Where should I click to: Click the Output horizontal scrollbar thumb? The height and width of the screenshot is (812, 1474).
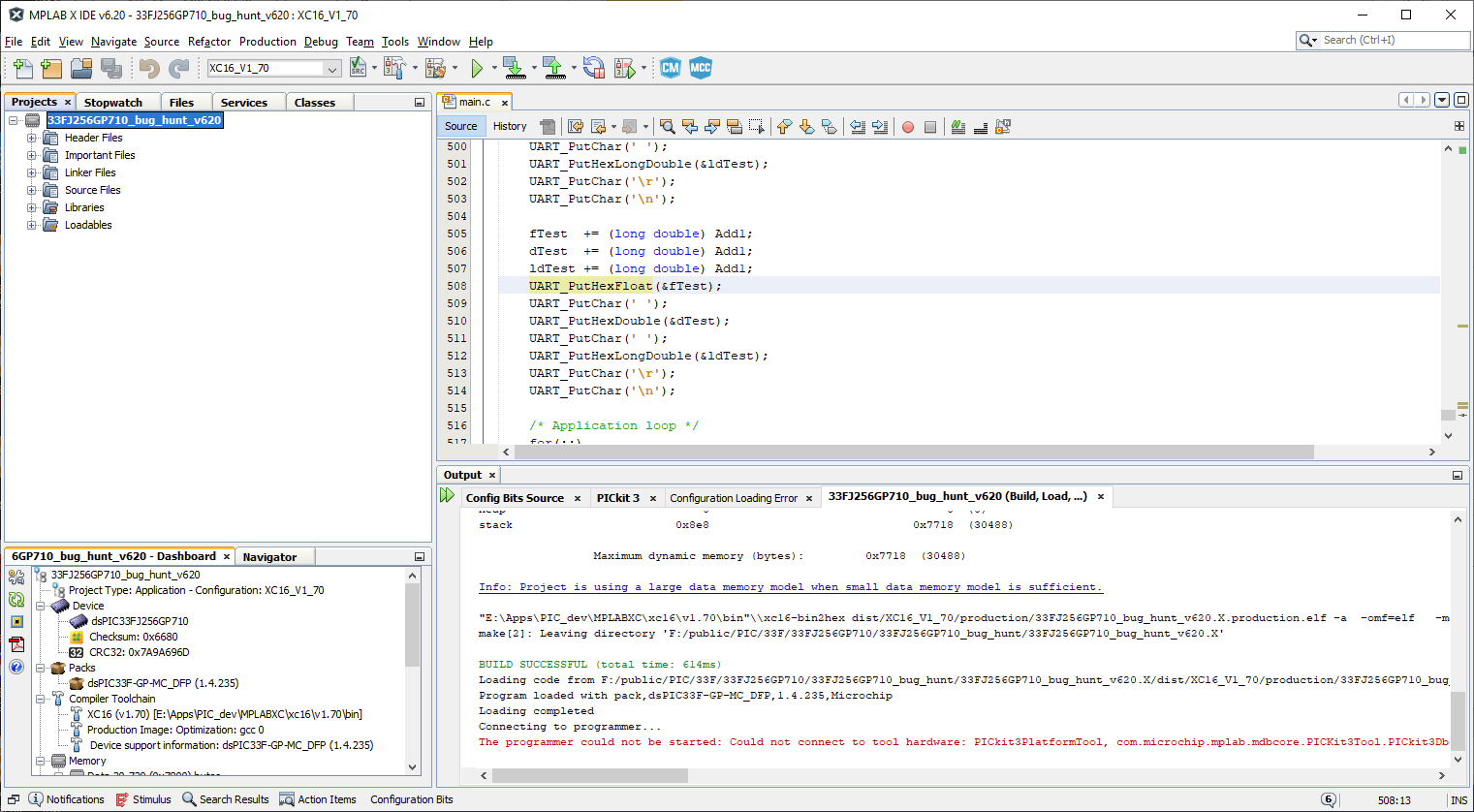click(x=589, y=776)
